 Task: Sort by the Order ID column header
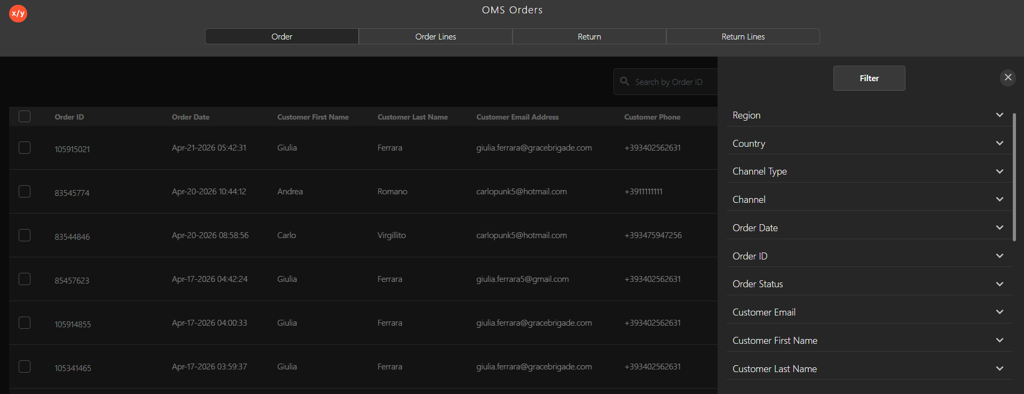point(69,117)
